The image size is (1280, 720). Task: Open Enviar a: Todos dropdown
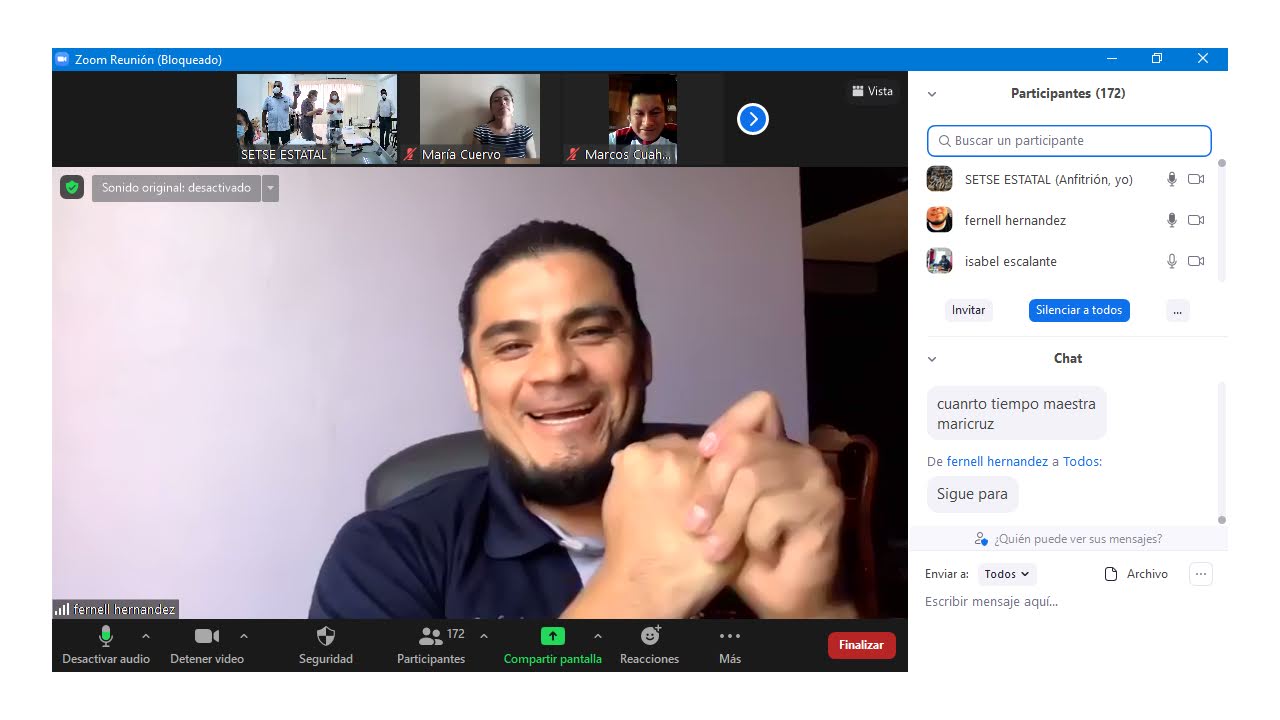point(1006,574)
